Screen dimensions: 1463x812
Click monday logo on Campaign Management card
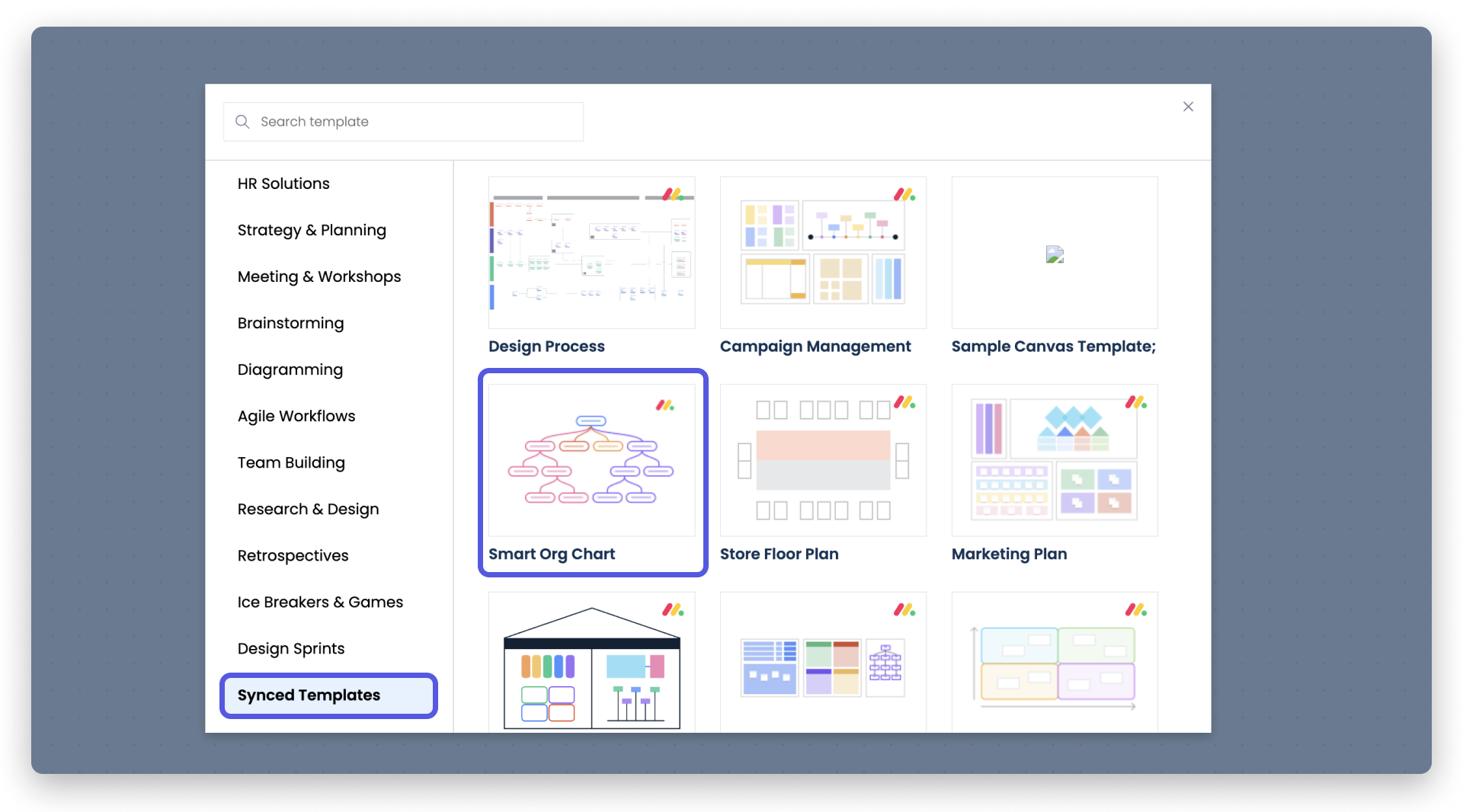(904, 195)
